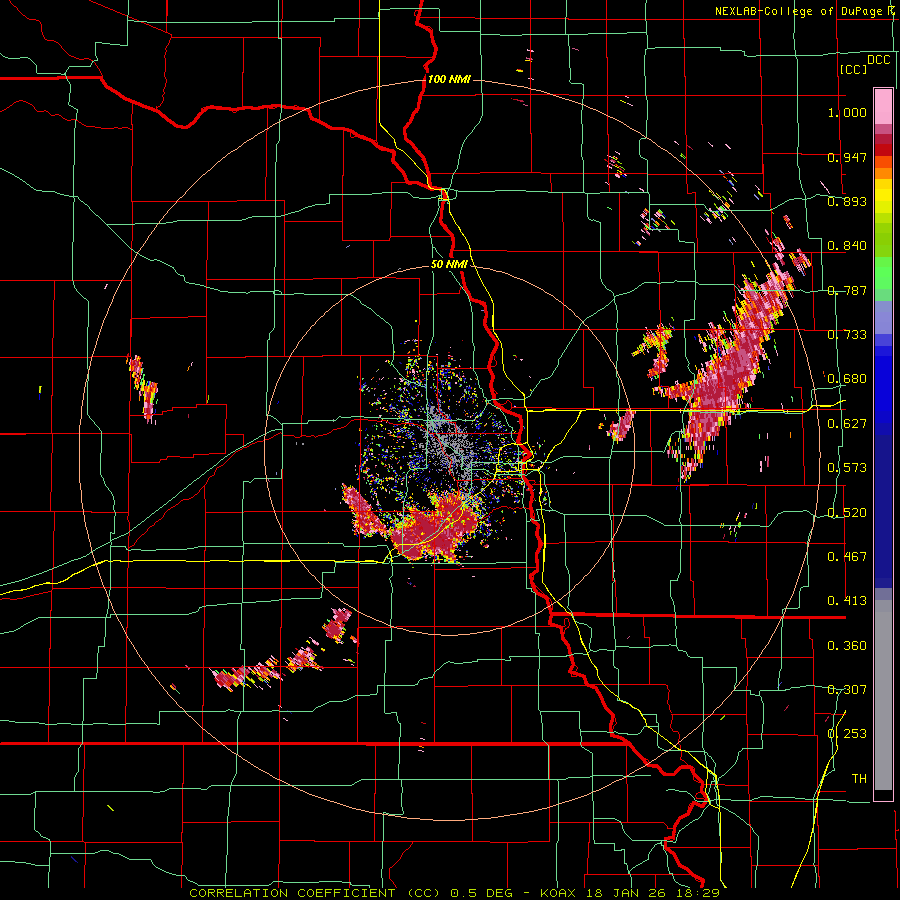
Task: Pick the lavender segment of the color bar
Action: click(883, 317)
